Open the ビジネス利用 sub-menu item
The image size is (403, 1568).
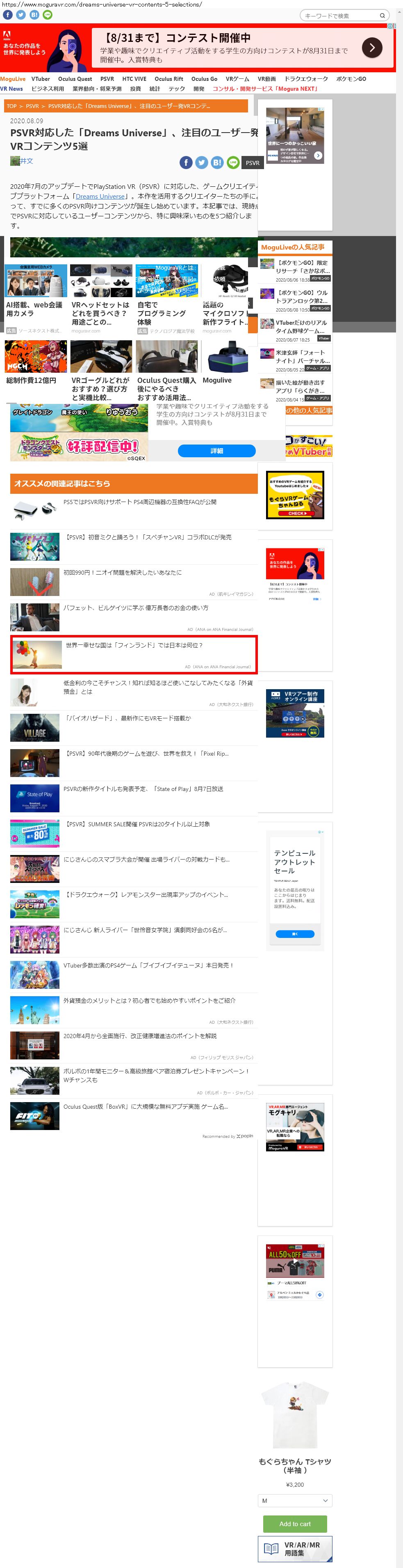[48, 89]
